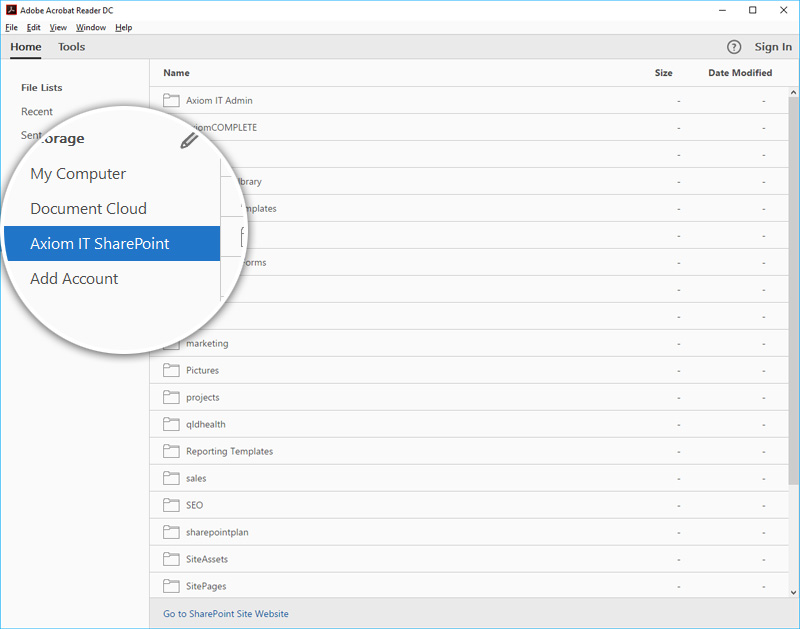Click the pencil edit icon beside Storage
This screenshot has height=629, width=800.
click(x=189, y=140)
